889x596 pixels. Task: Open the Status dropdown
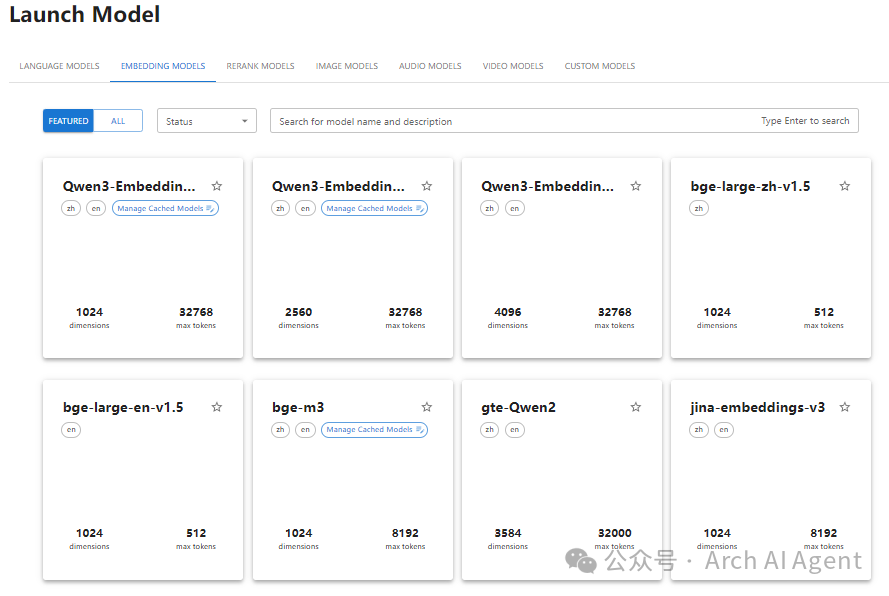coord(207,121)
